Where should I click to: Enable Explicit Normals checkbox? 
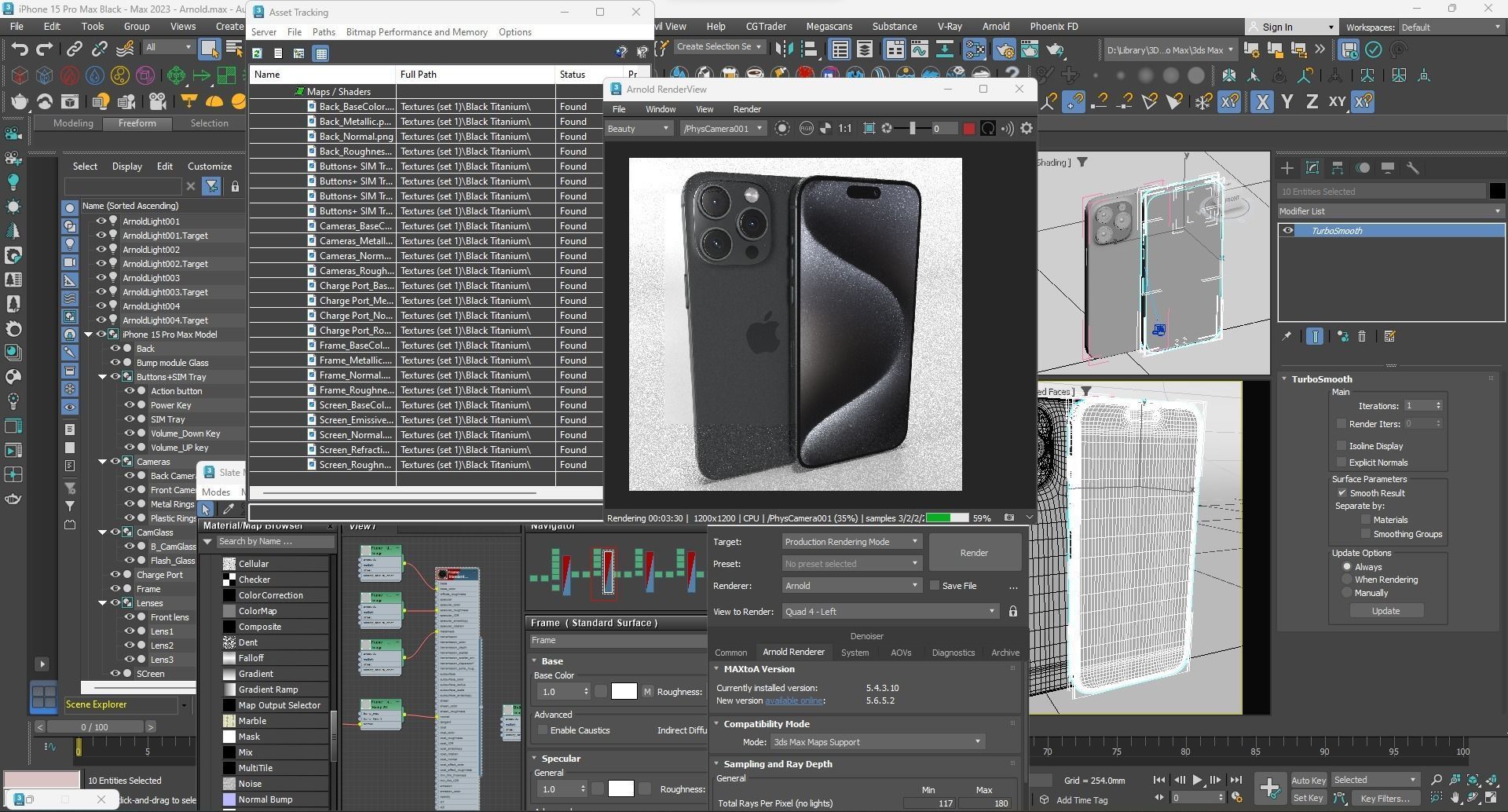click(1341, 463)
